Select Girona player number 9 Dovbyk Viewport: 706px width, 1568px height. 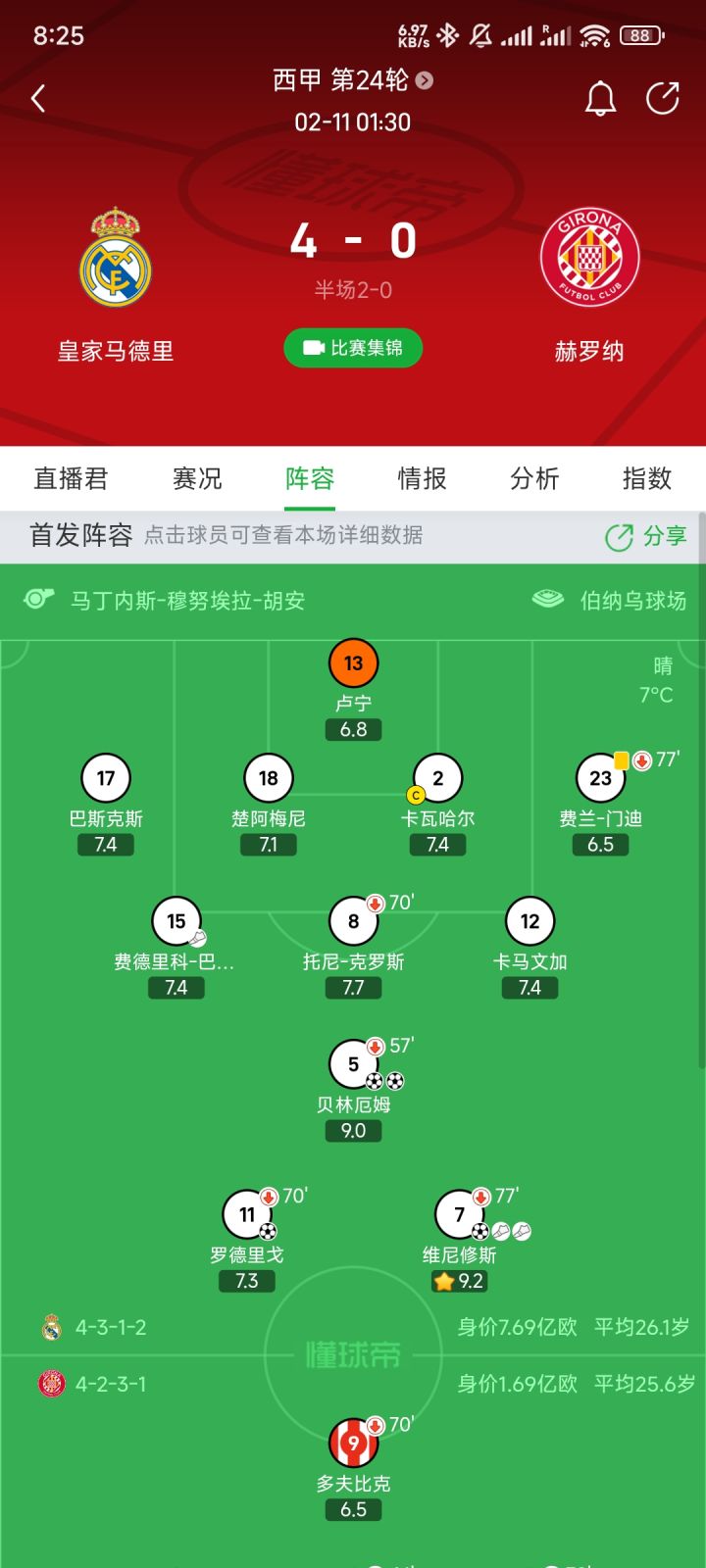click(353, 1443)
